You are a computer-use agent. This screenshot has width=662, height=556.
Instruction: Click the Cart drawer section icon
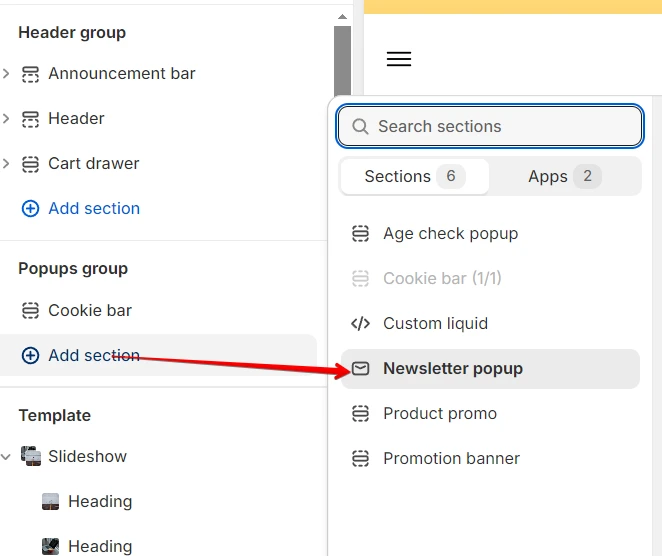pos(30,164)
